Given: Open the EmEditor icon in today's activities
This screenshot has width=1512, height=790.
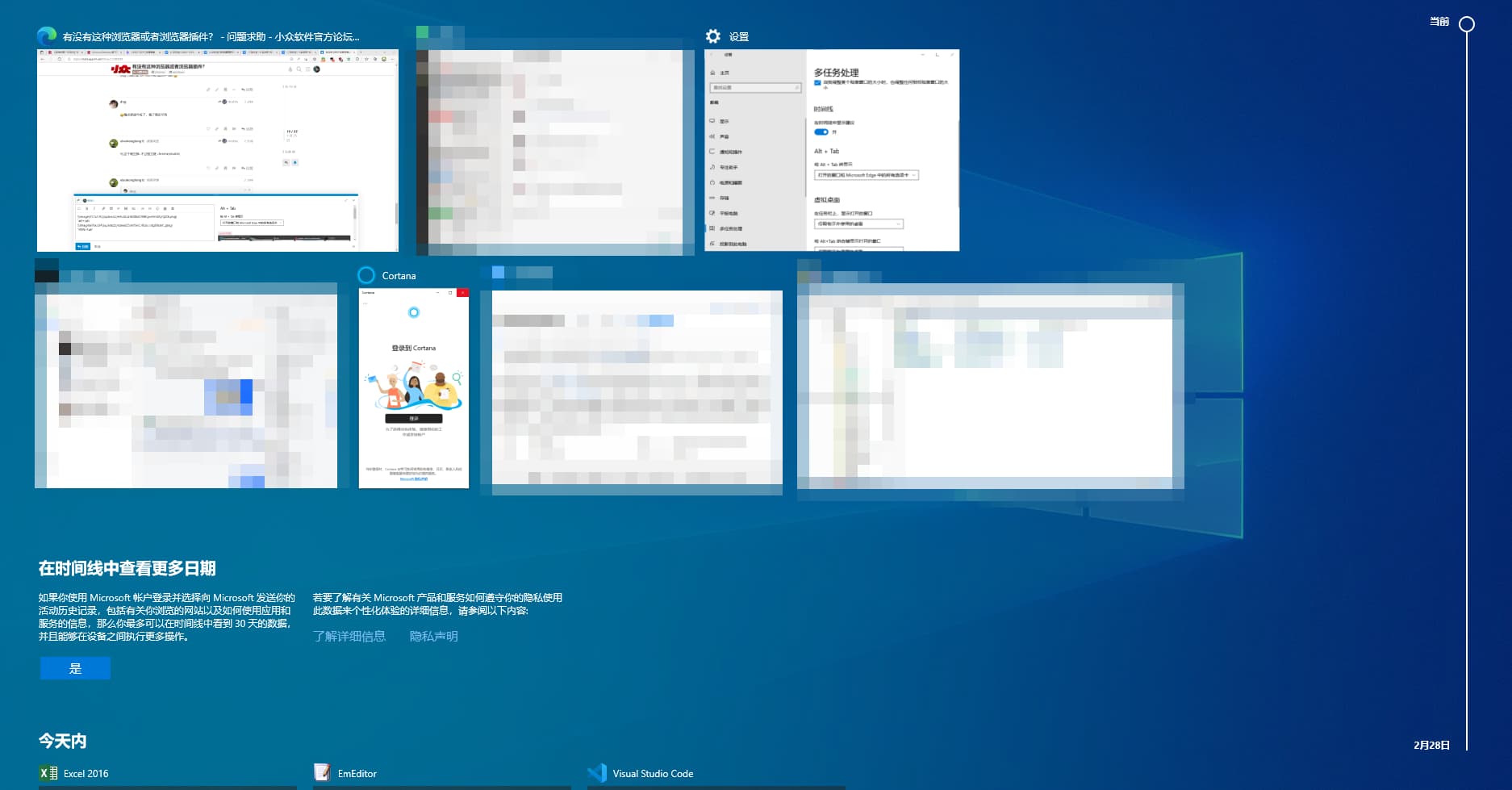Looking at the screenshot, I should tap(323, 773).
